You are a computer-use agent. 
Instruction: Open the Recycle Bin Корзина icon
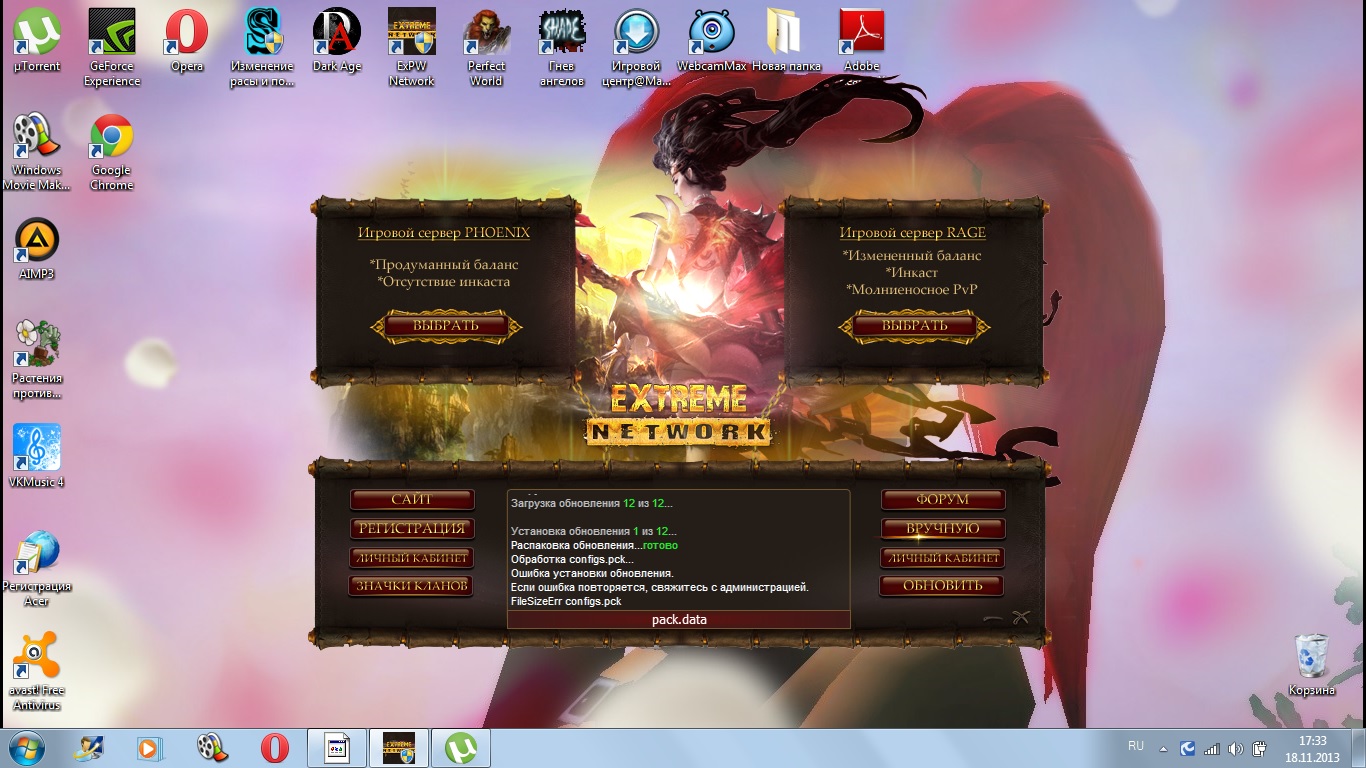[x=1311, y=664]
